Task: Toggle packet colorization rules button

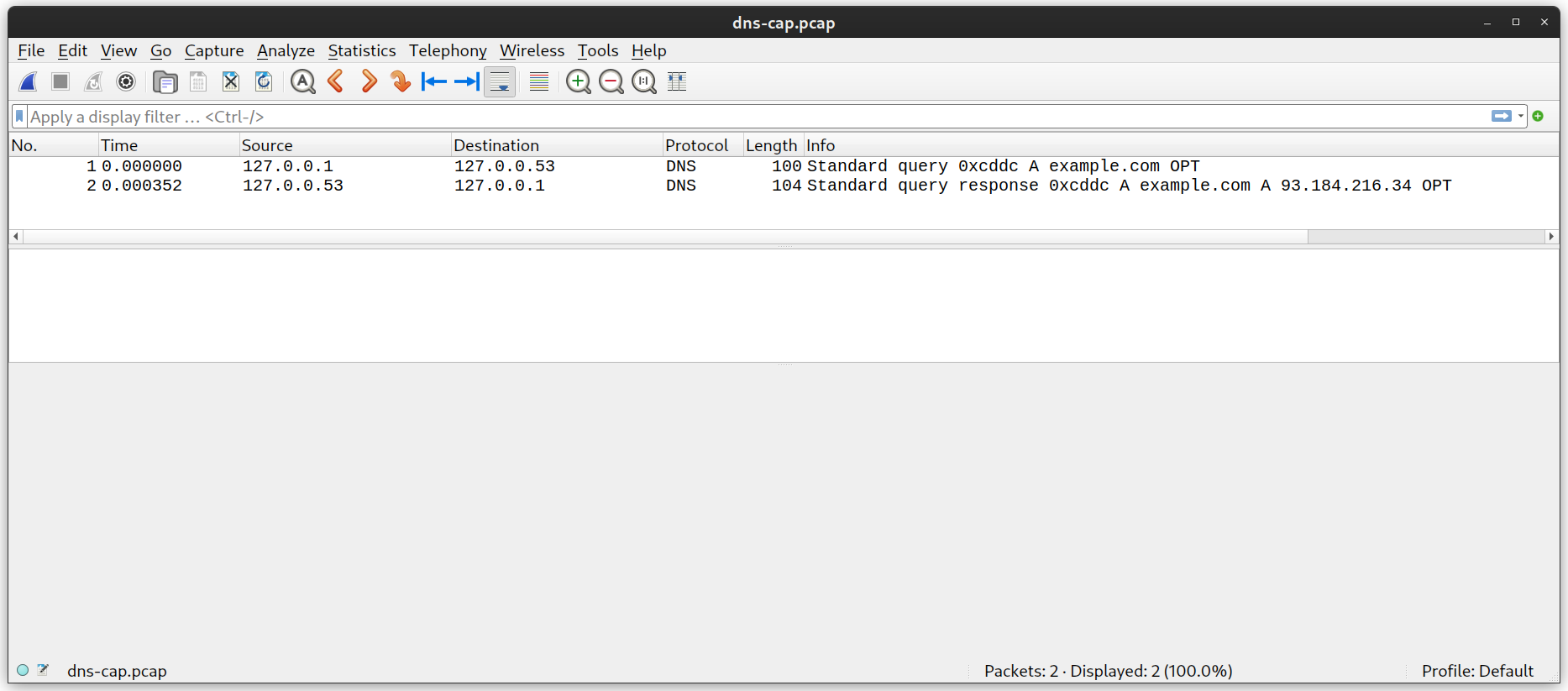Action: pyautogui.click(x=539, y=81)
